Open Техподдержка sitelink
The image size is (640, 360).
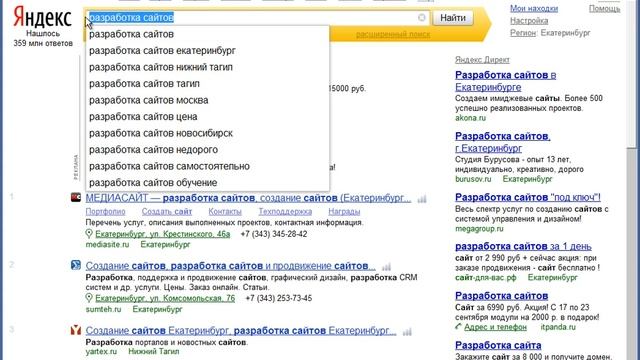point(285,211)
